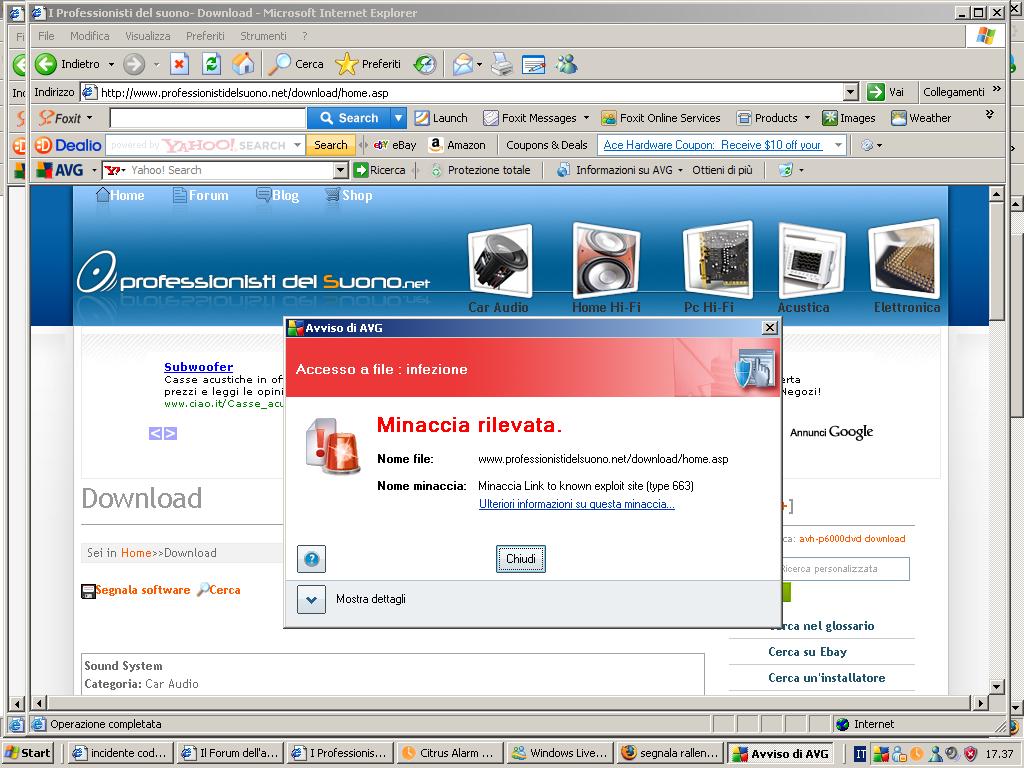Open Preferiti favorites star

tap(368, 64)
